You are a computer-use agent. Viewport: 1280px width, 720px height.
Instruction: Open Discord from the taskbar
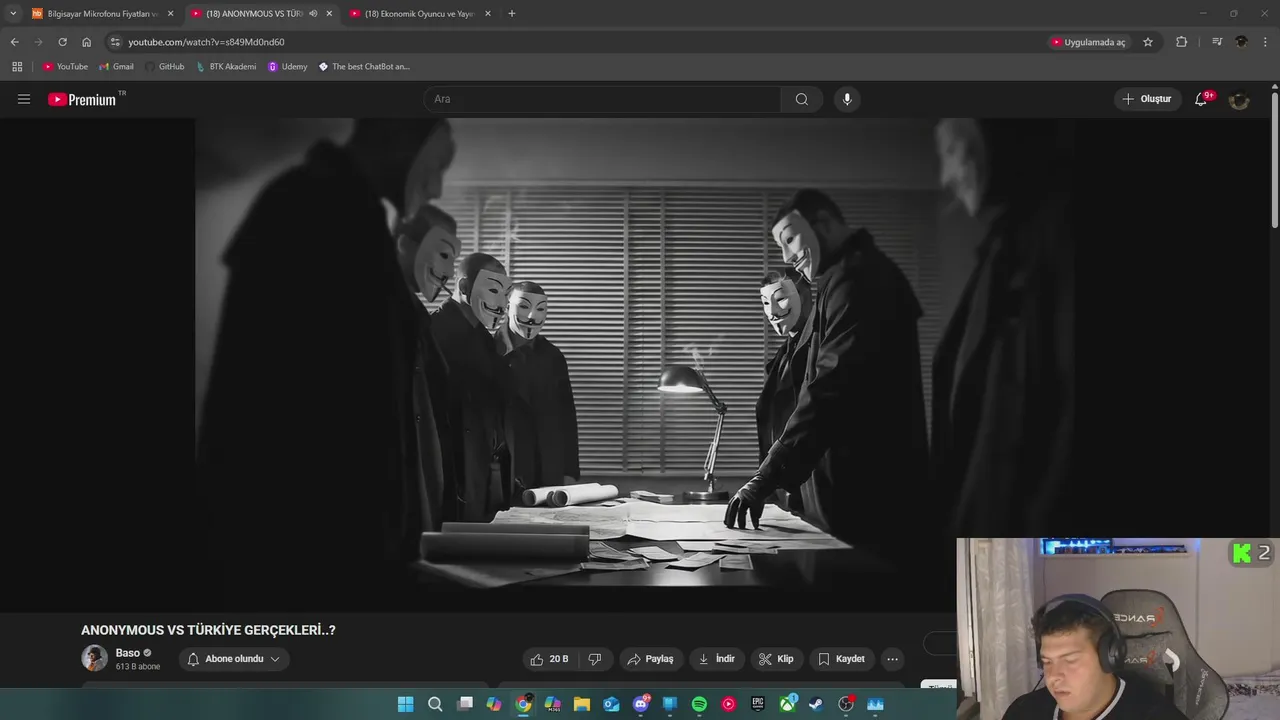point(641,704)
